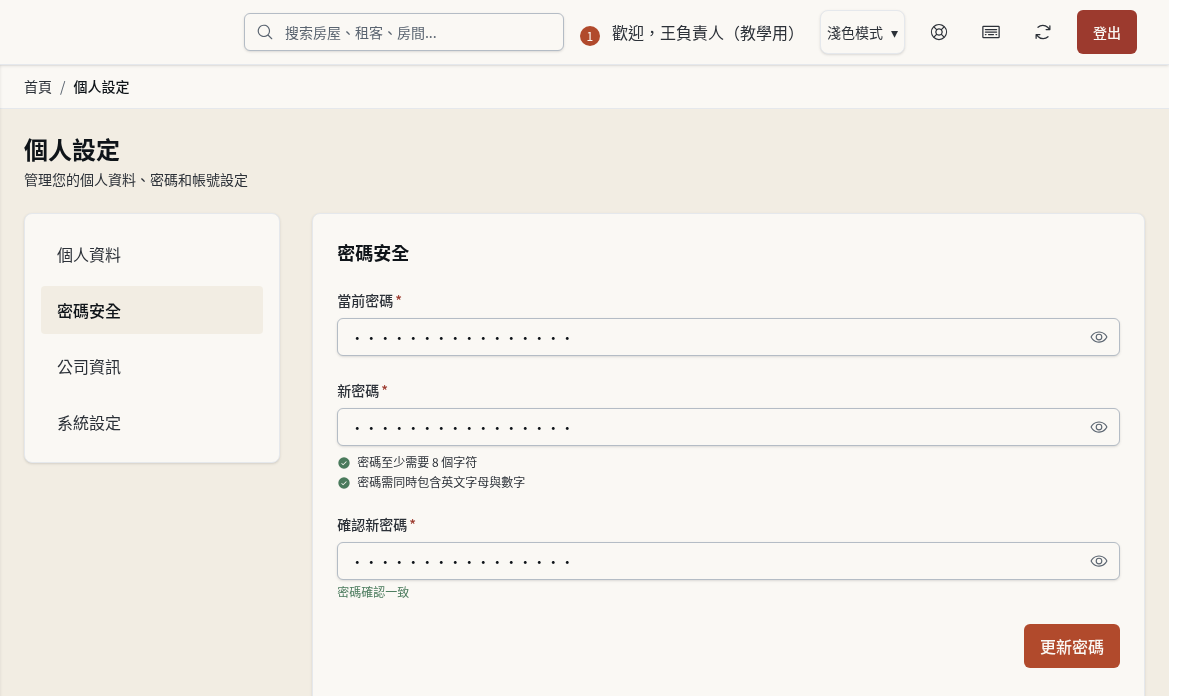Click the 密碼至少需要 8 個字符 requirement
Image resolution: width=1184 pixels, height=696 pixels.
click(417, 462)
